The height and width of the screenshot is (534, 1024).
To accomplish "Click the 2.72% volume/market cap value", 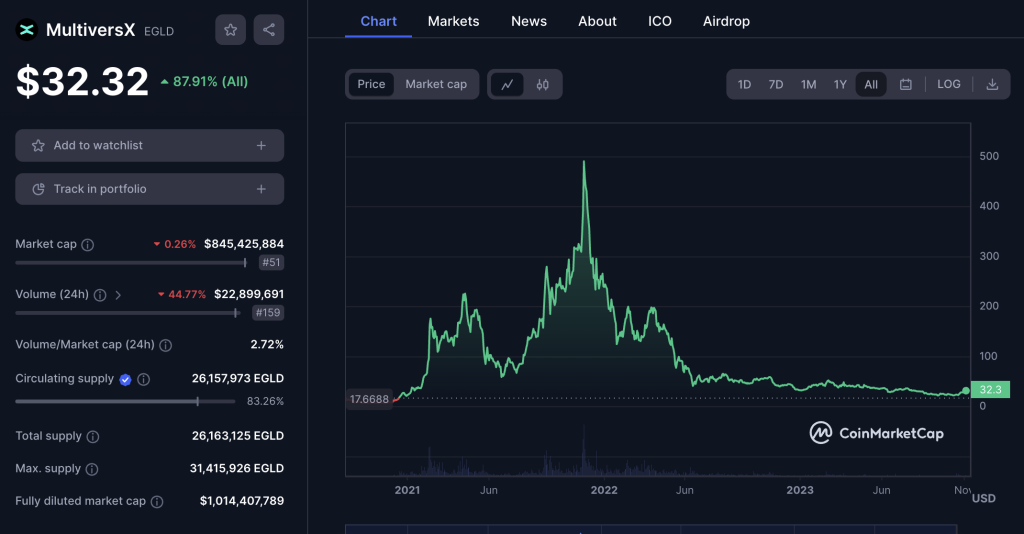I will pyautogui.click(x=267, y=345).
